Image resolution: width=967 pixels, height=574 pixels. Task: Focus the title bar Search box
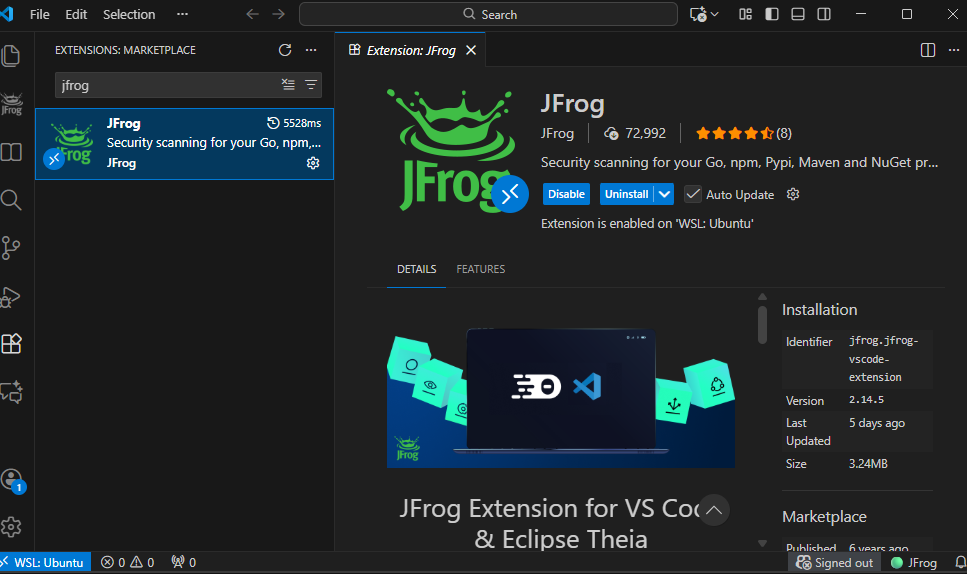(488, 14)
